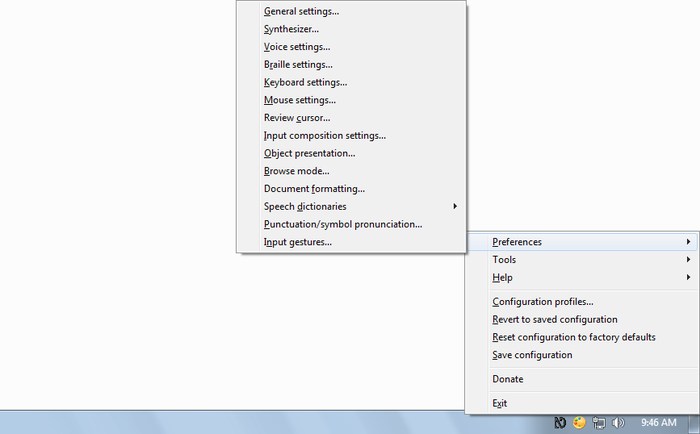700x434 pixels.
Task: Open Braille settings
Action: (298, 65)
